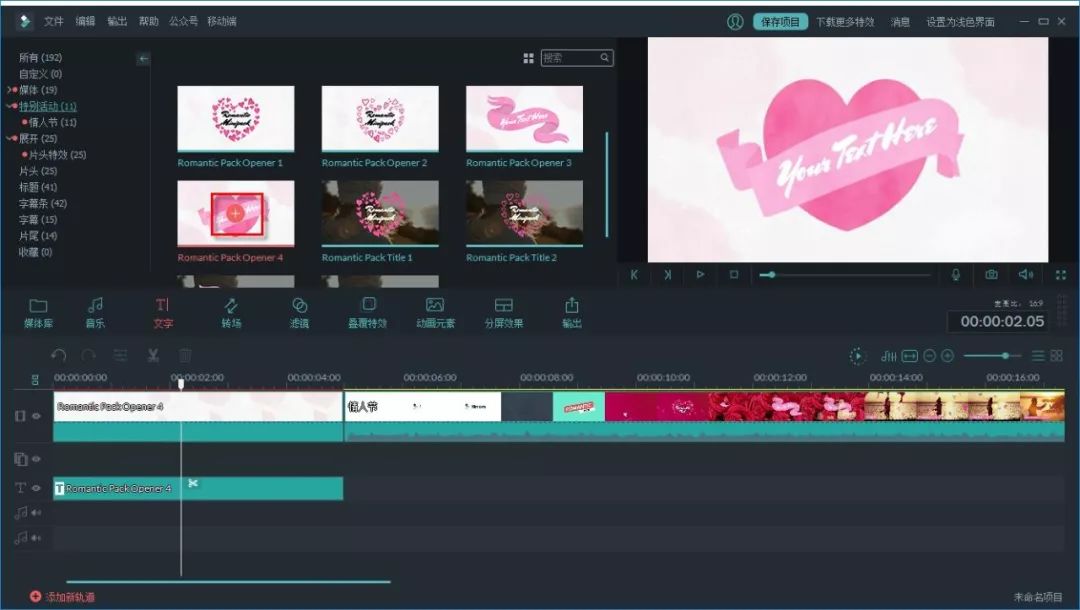Toggle visibility eye of text track

[37, 488]
